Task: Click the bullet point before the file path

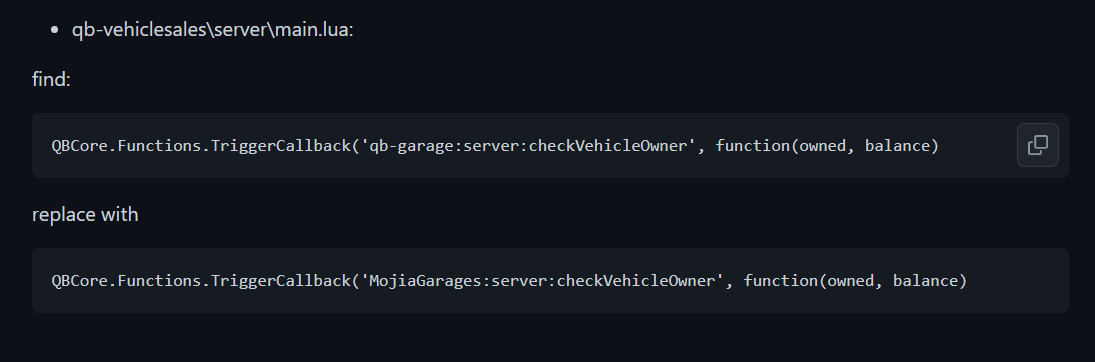Action: coord(54,30)
